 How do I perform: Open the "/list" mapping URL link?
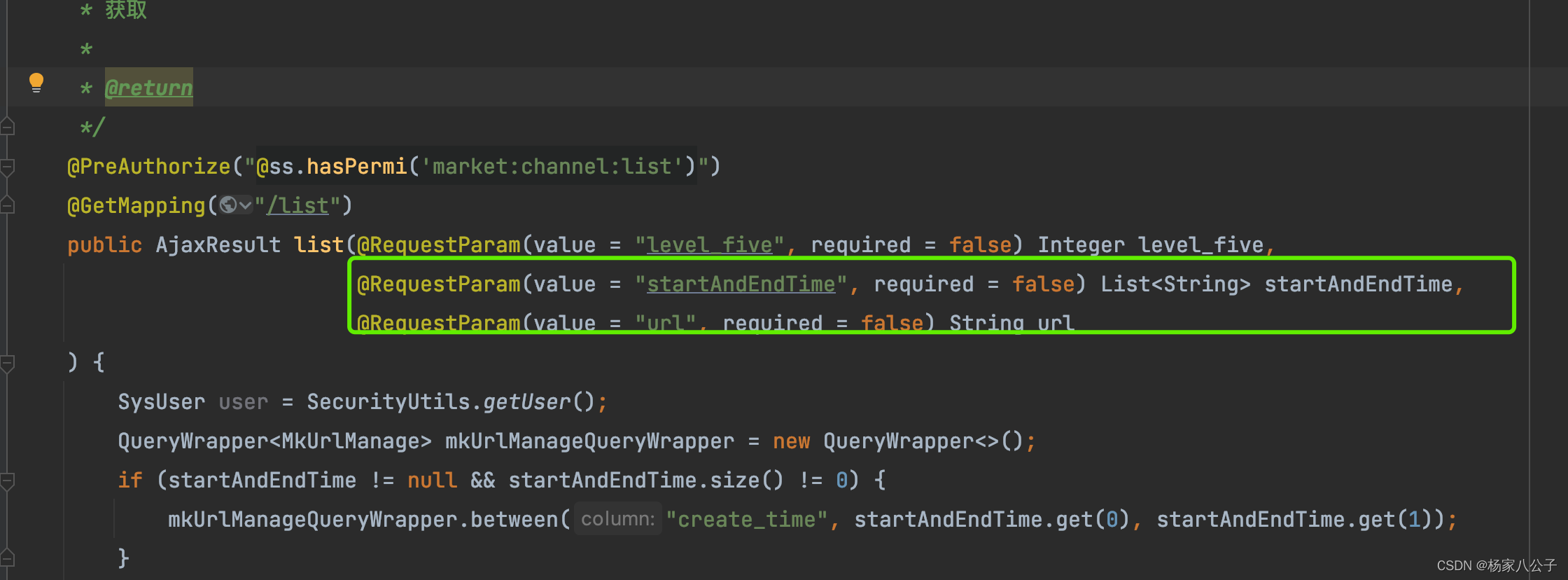coord(297,205)
